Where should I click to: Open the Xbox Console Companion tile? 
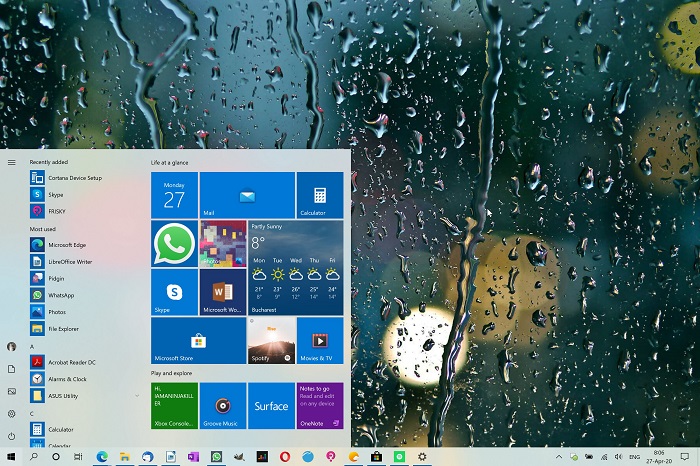[174, 405]
